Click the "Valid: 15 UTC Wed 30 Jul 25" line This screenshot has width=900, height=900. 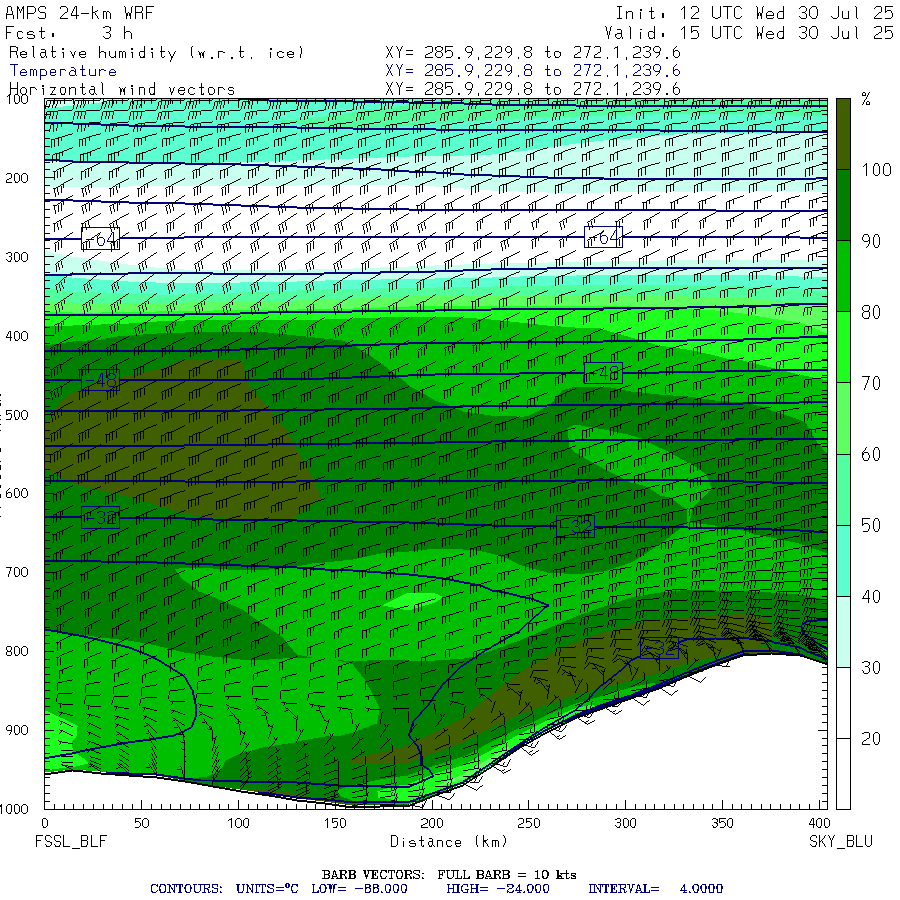(x=748, y=33)
